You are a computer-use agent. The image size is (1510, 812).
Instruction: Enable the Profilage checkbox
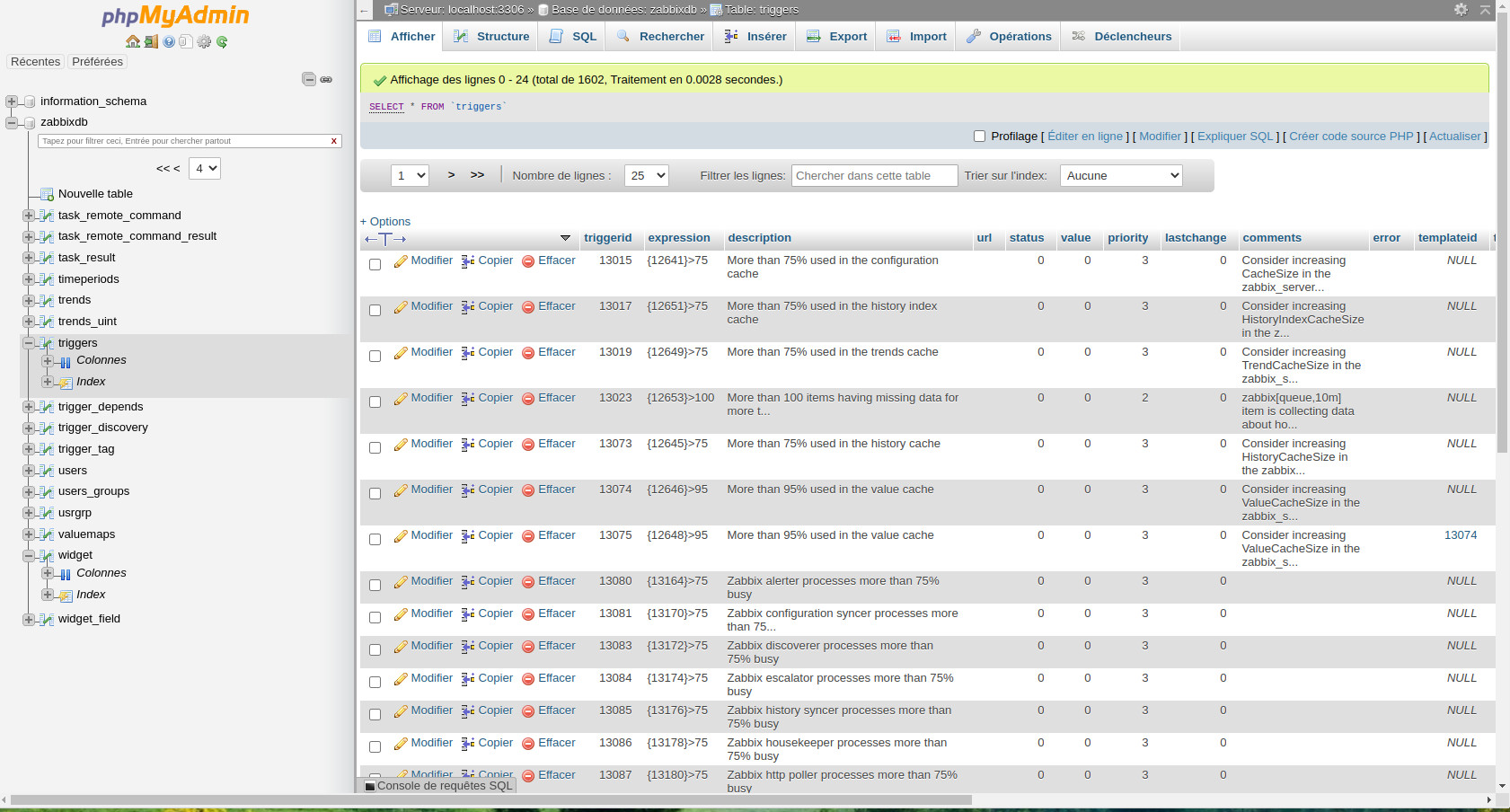(979, 137)
